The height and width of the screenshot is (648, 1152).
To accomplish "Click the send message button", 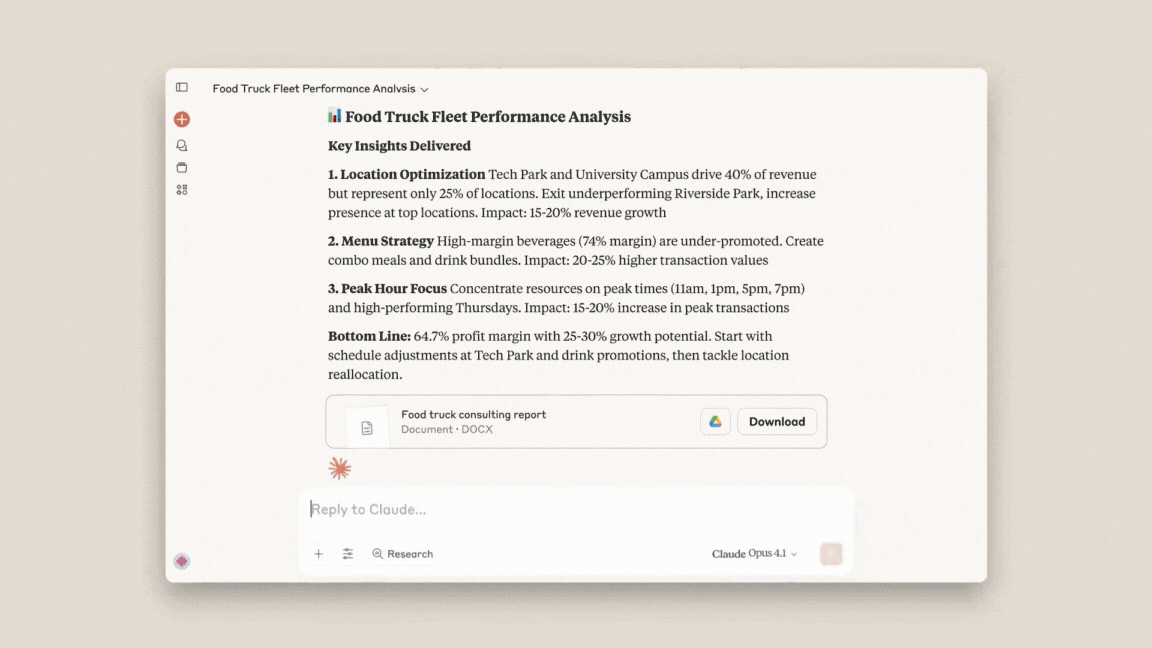I will [830, 553].
